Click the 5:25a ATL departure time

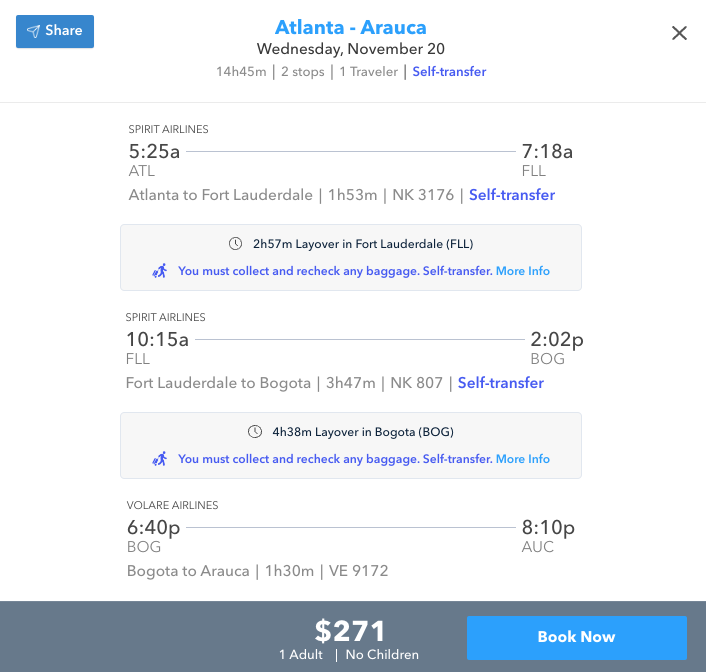155,152
